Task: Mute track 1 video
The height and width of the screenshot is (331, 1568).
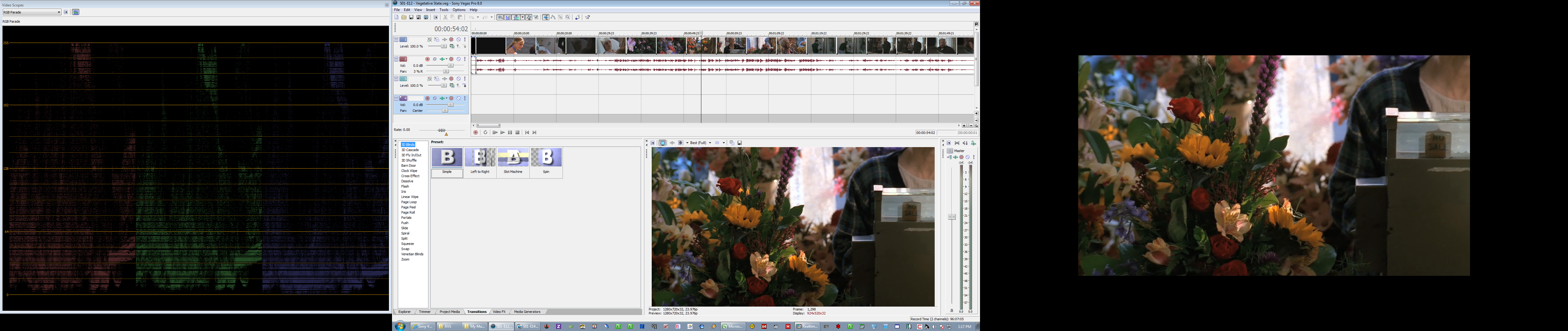Action: [x=459, y=40]
